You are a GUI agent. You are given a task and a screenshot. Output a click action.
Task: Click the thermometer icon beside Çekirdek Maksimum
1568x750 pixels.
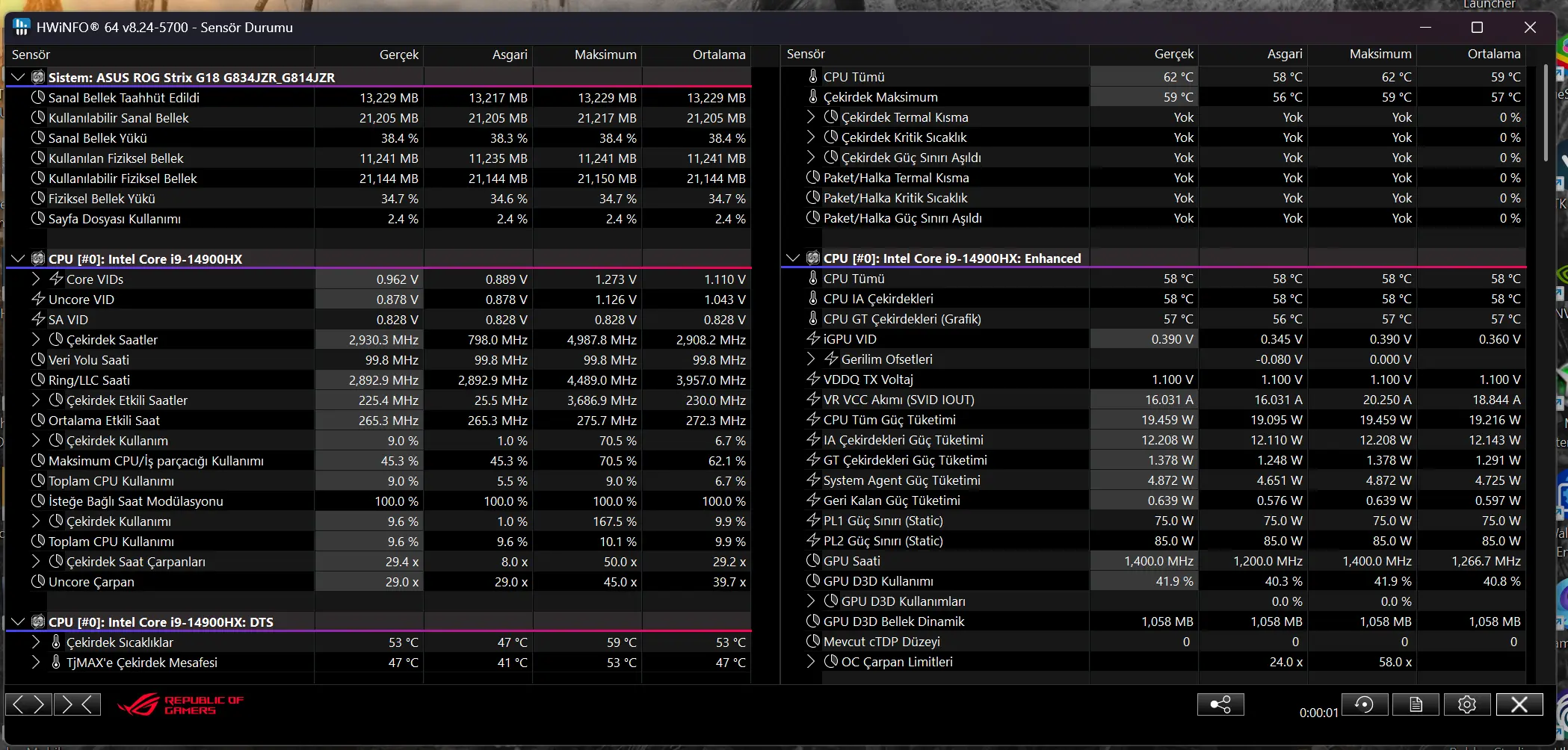click(813, 97)
